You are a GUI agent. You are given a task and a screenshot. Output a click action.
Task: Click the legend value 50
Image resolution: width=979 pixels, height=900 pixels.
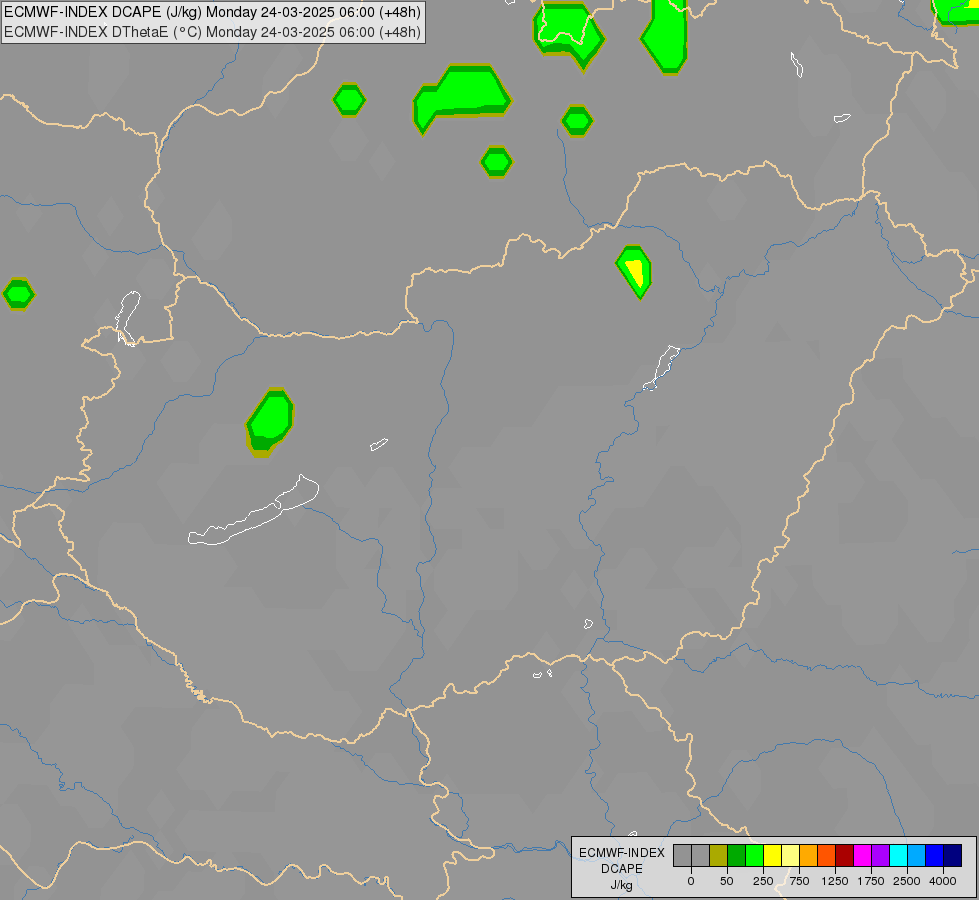point(727,881)
